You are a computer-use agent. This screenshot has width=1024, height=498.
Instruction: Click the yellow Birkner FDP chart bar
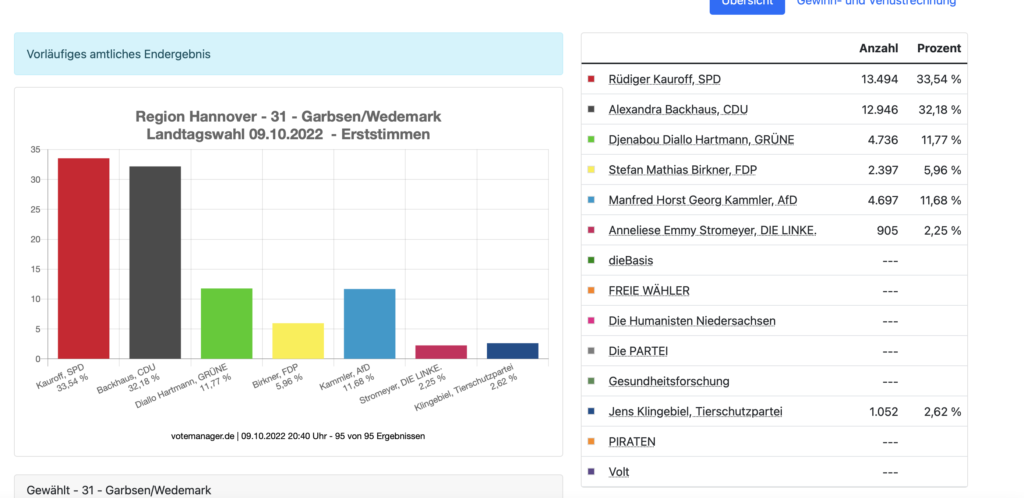click(298, 340)
